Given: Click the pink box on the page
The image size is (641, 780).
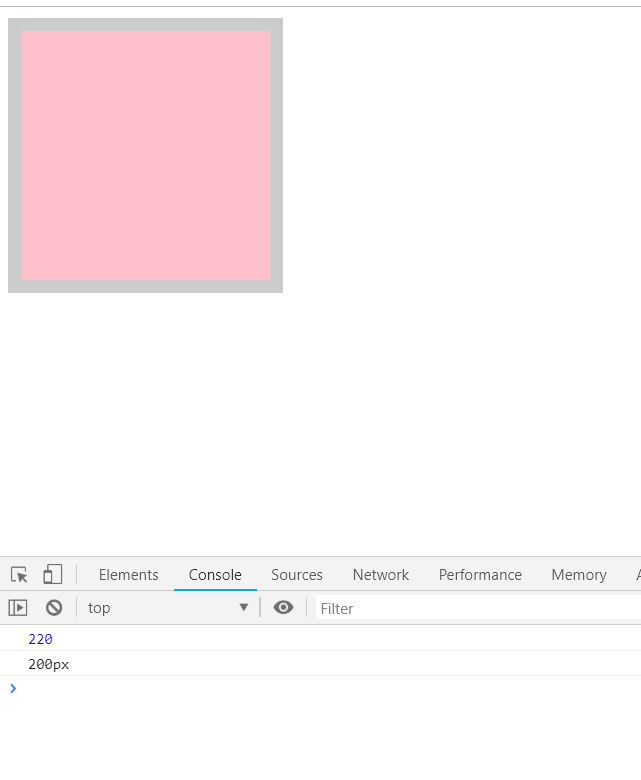Looking at the screenshot, I should point(146,155).
